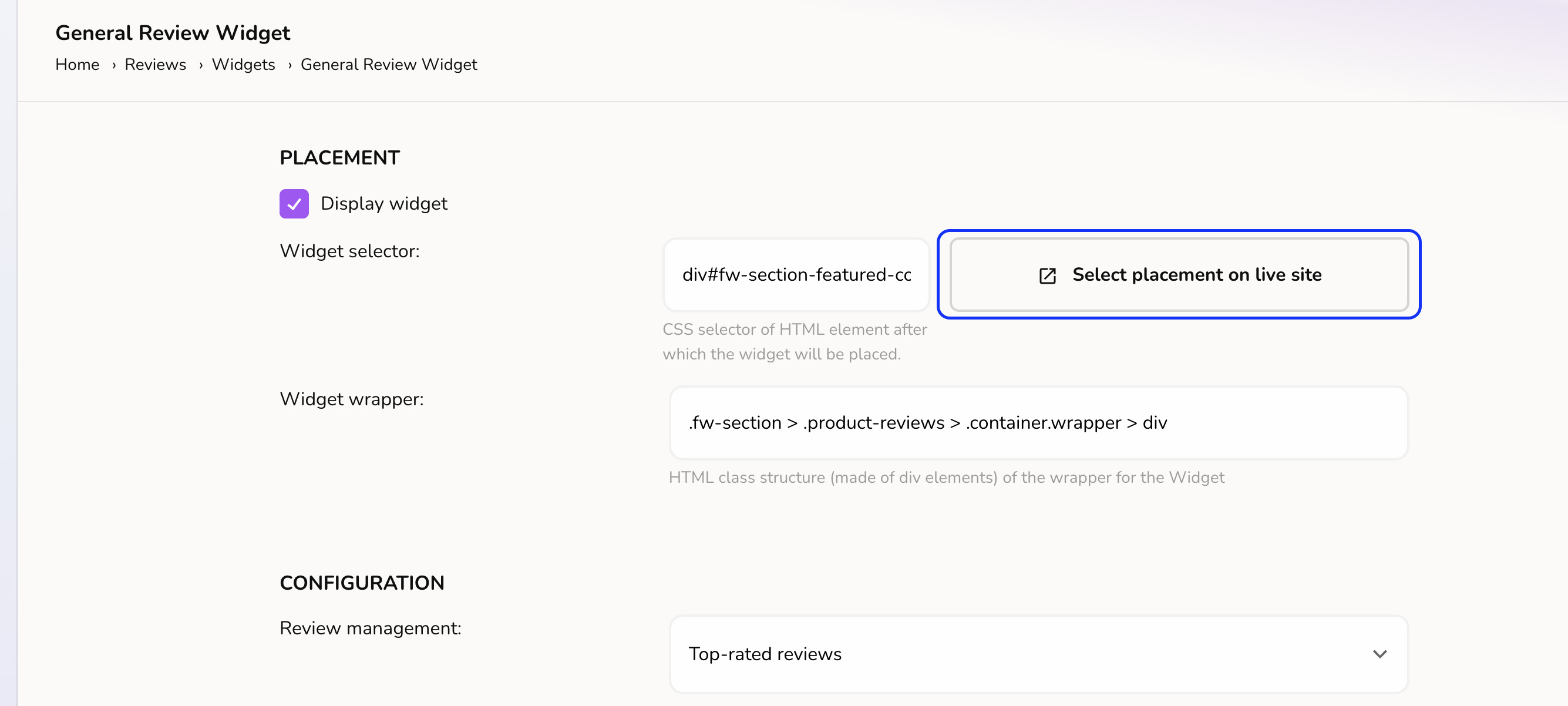This screenshot has height=706, width=1568.
Task: Navigate to the Widgets breadcrumb
Action: [244, 65]
